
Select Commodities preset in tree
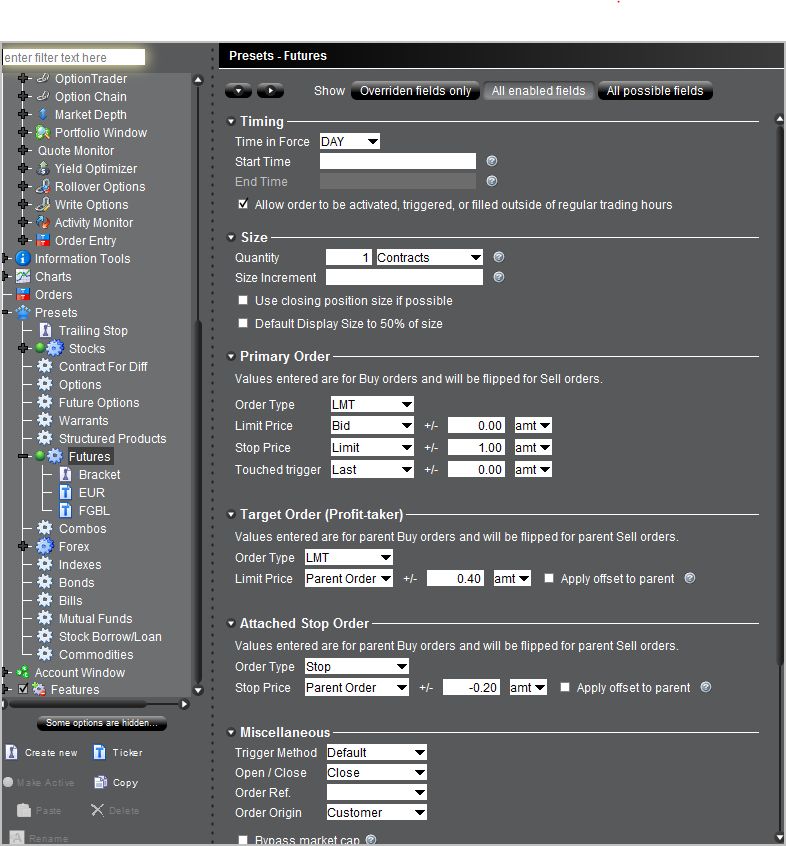(96, 654)
